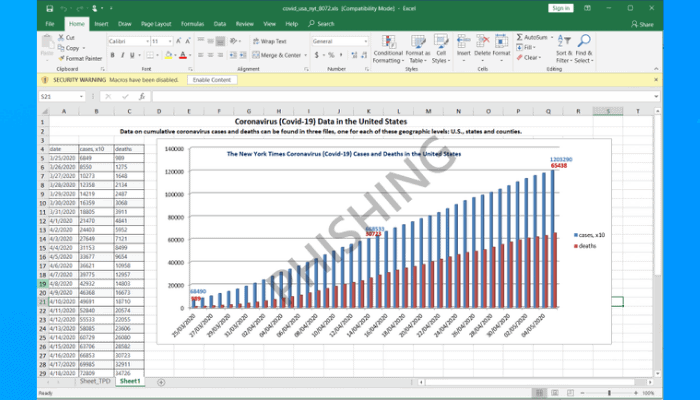700x400 pixels.
Task: Activate Format Painter brush
Action: coord(80,58)
